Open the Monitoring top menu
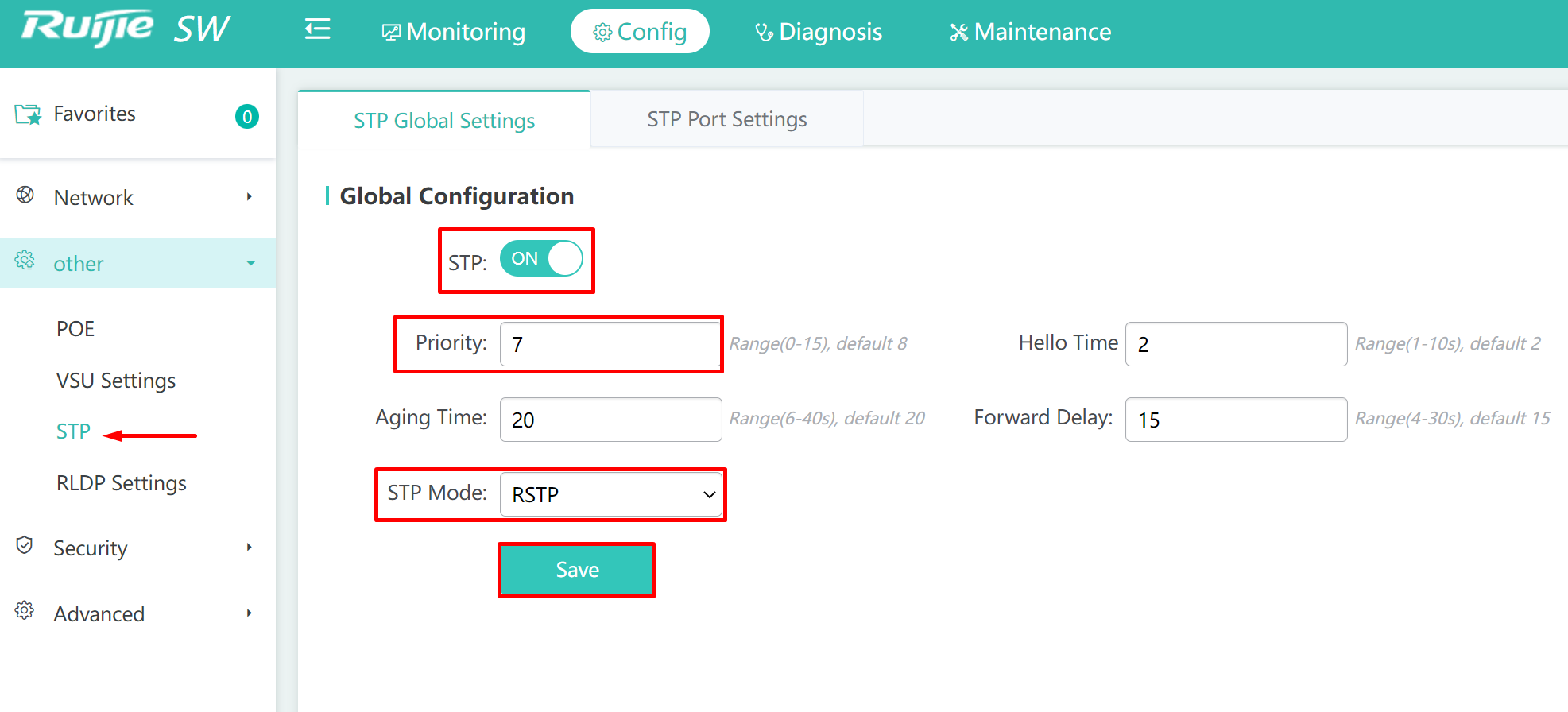1568x712 pixels. 454,32
